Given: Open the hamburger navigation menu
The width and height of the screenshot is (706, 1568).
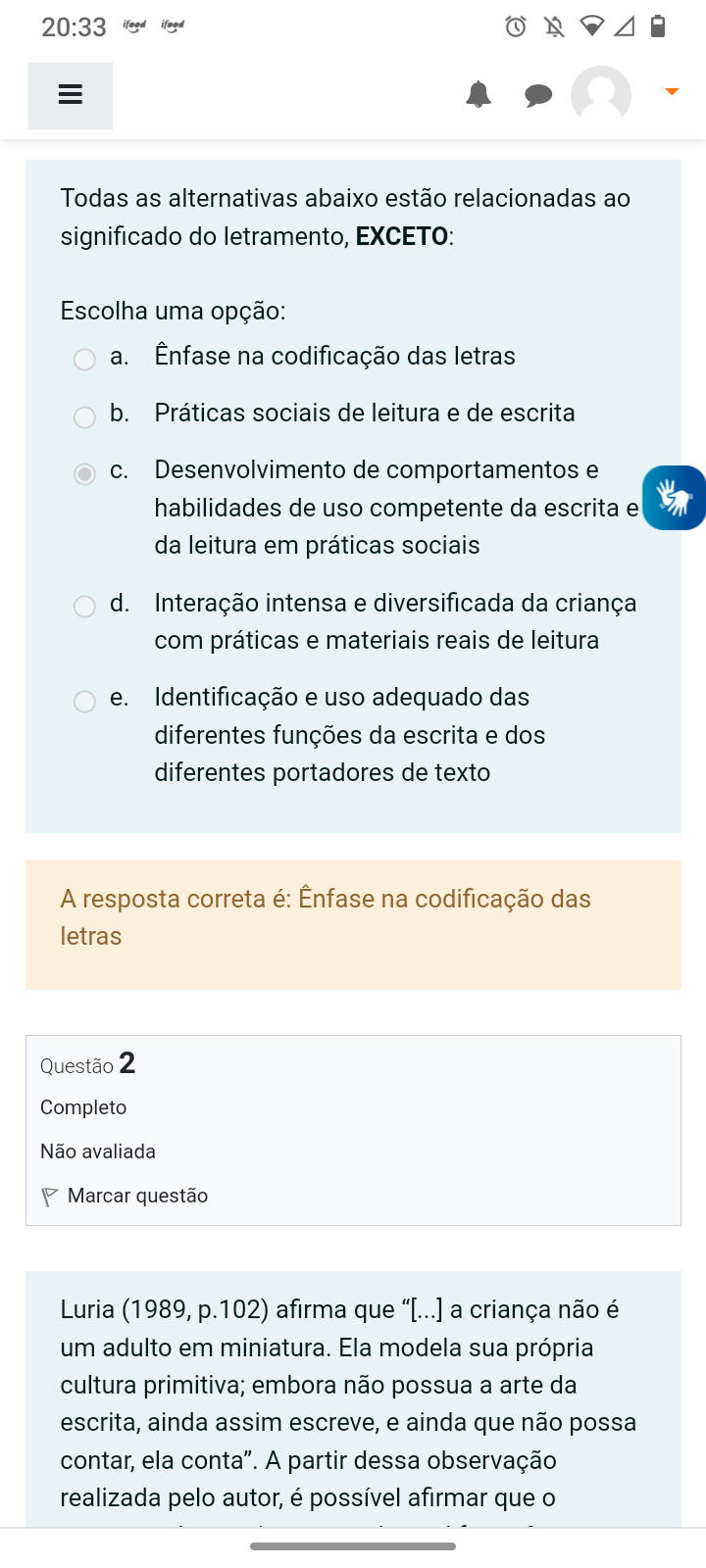Looking at the screenshot, I should [x=70, y=95].
